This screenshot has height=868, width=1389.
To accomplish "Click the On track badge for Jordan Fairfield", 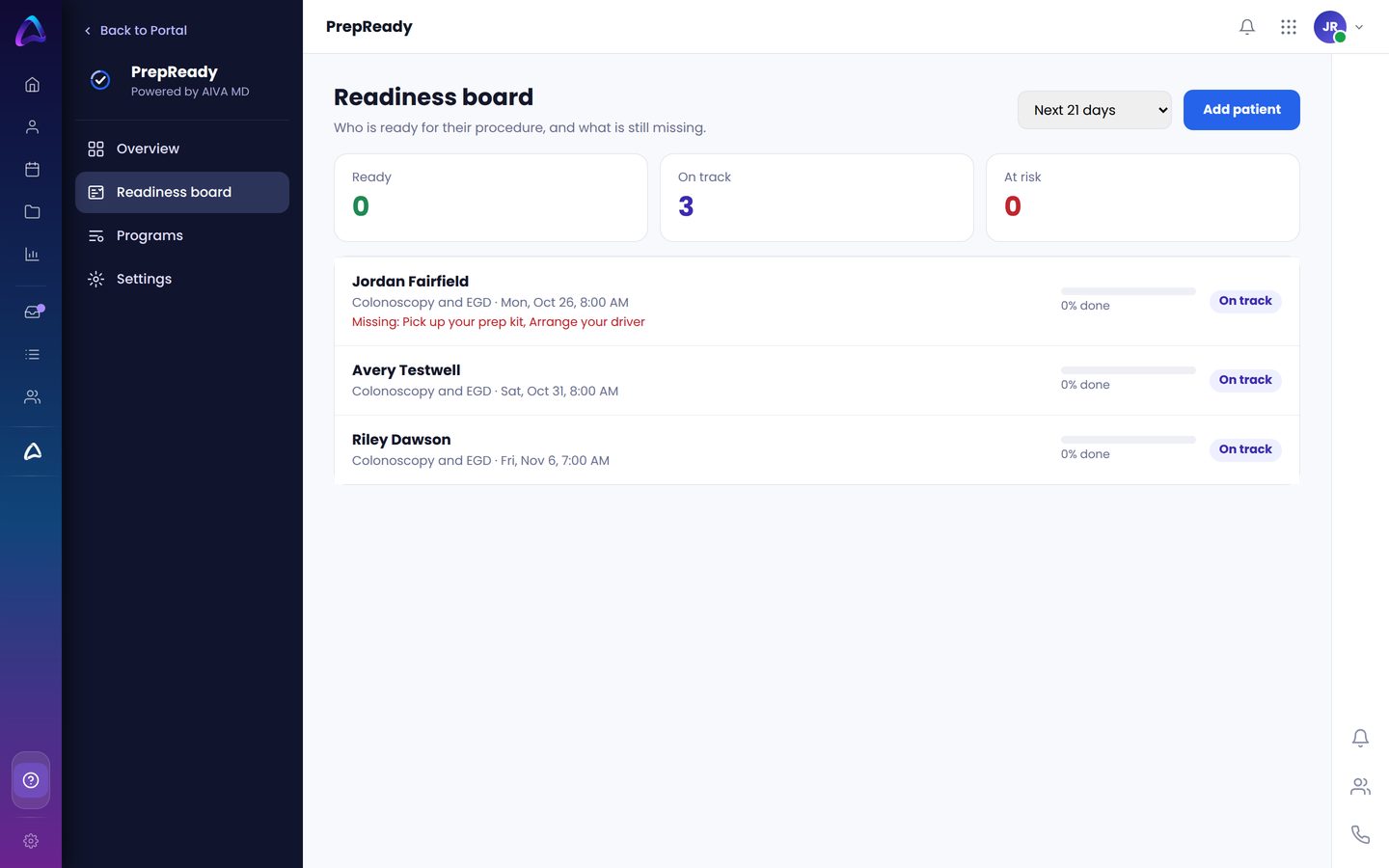I will click(x=1245, y=301).
